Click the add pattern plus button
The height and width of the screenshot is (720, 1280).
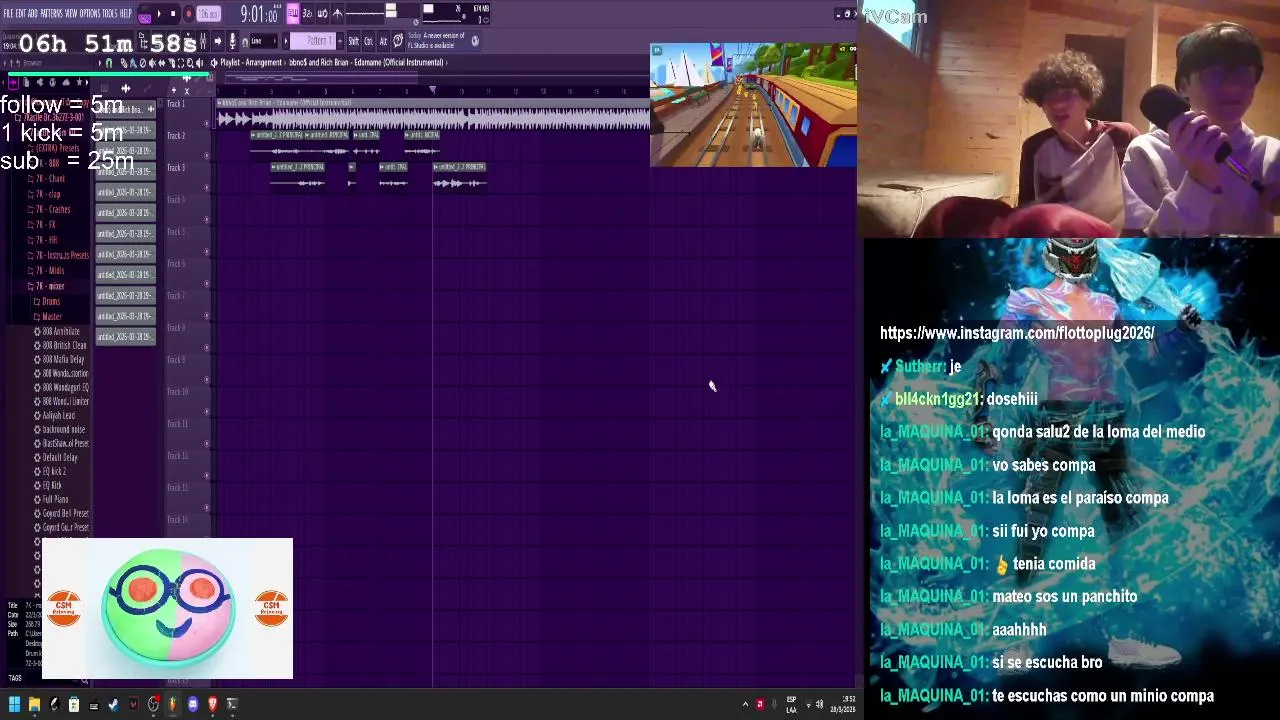[340, 41]
